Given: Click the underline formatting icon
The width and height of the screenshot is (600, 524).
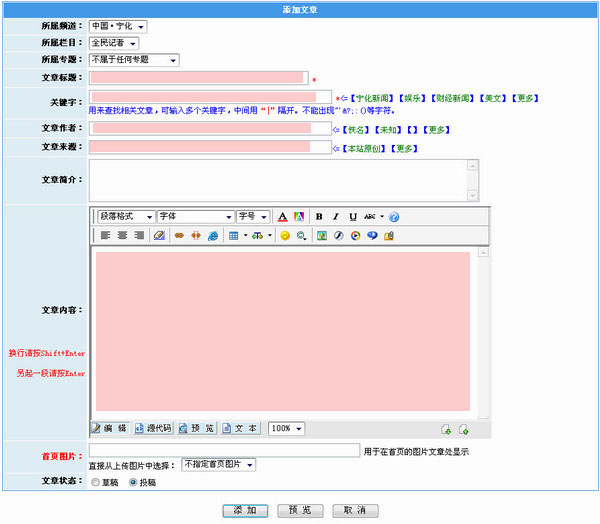Looking at the screenshot, I should coord(352,217).
